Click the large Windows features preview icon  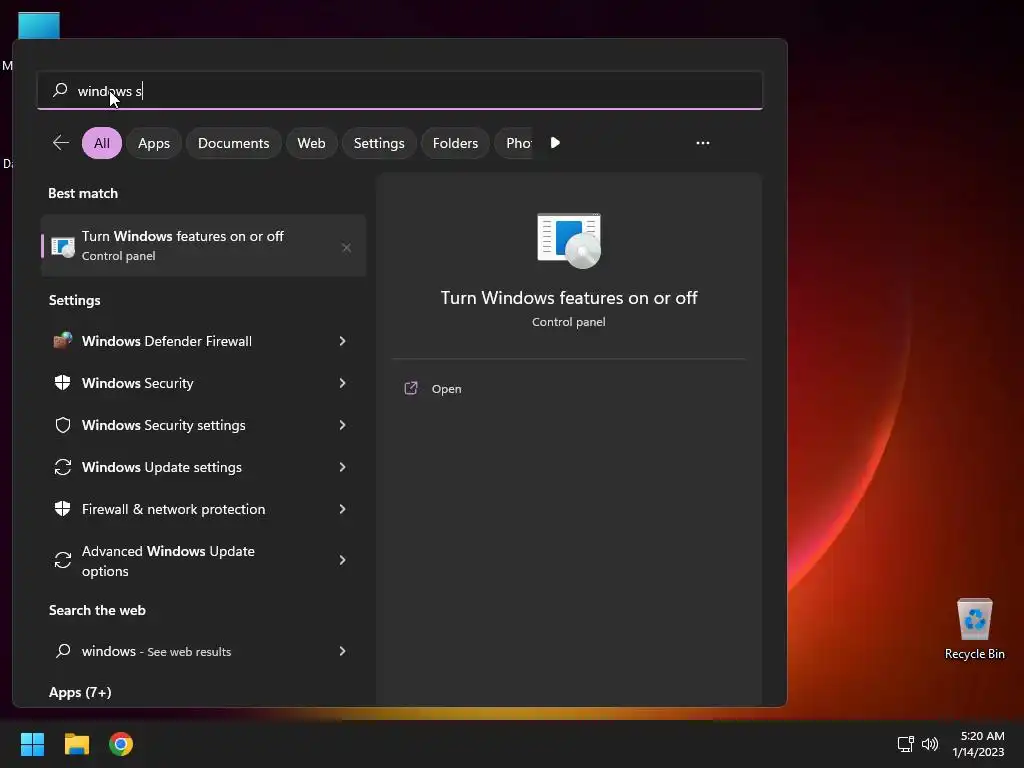pos(569,240)
